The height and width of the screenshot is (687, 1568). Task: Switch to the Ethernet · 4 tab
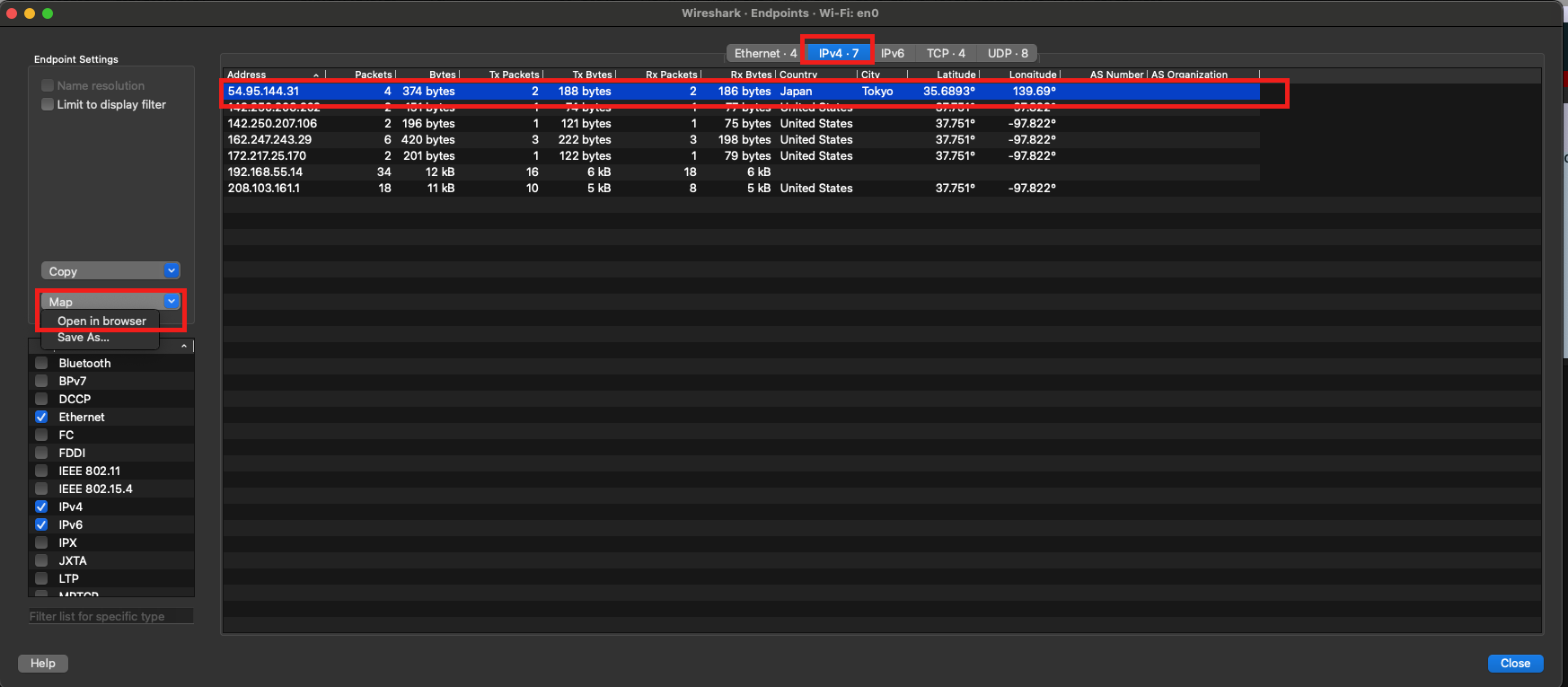click(x=765, y=53)
